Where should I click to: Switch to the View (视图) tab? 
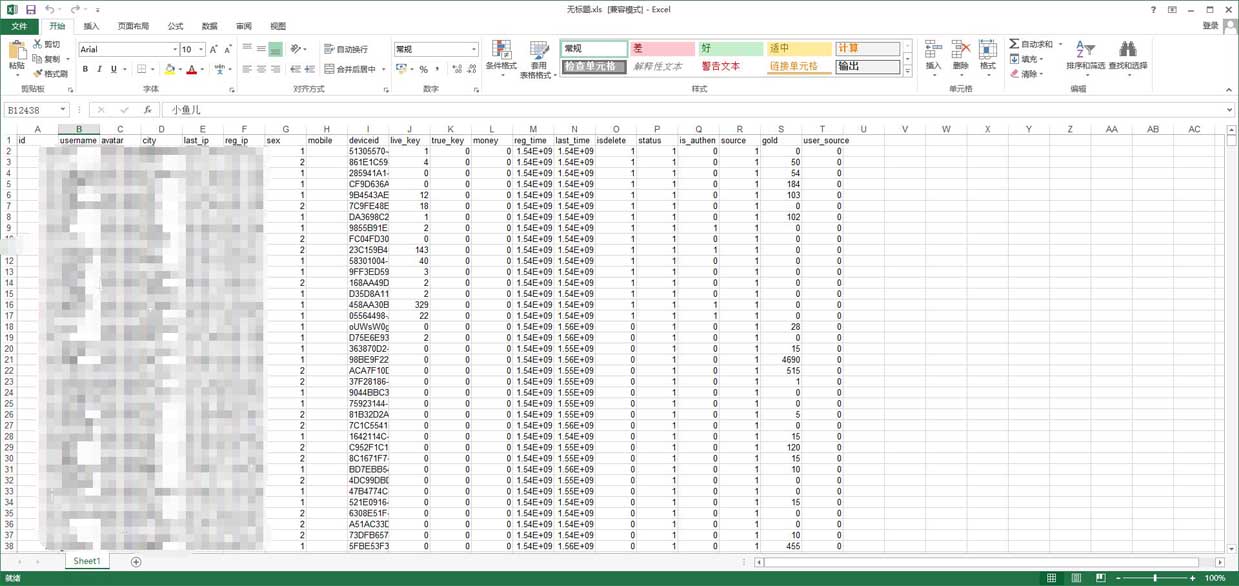click(x=278, y=27)
